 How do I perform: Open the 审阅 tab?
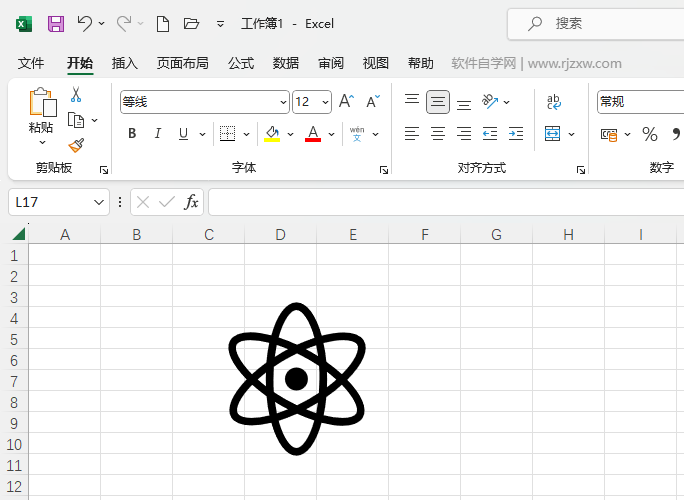coord(331,63)
